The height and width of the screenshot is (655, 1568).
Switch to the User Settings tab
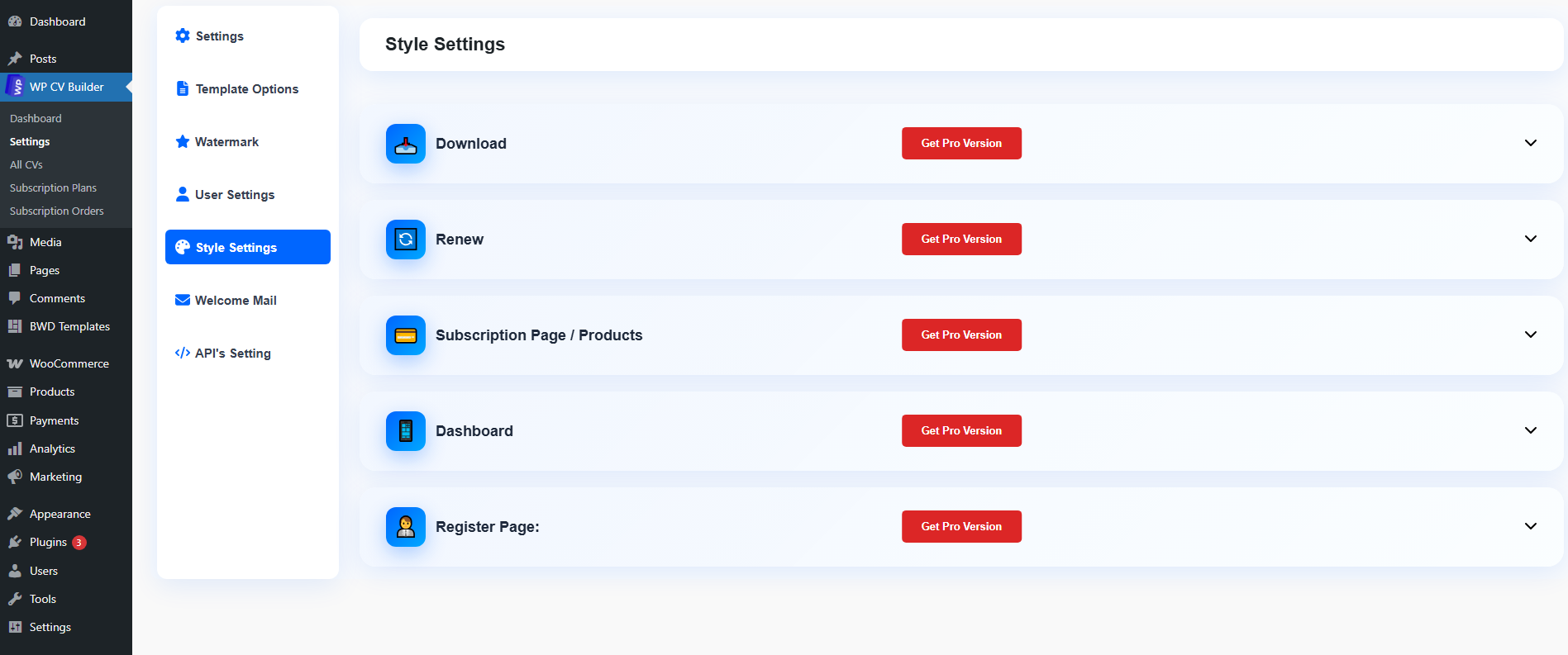[x=248, y=194]
